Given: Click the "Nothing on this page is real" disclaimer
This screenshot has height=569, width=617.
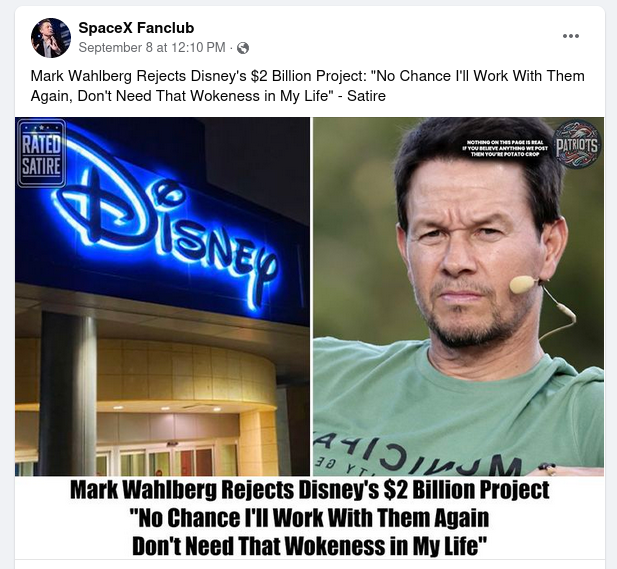Looking at the screenshot, I should click(x=505, y=148).
